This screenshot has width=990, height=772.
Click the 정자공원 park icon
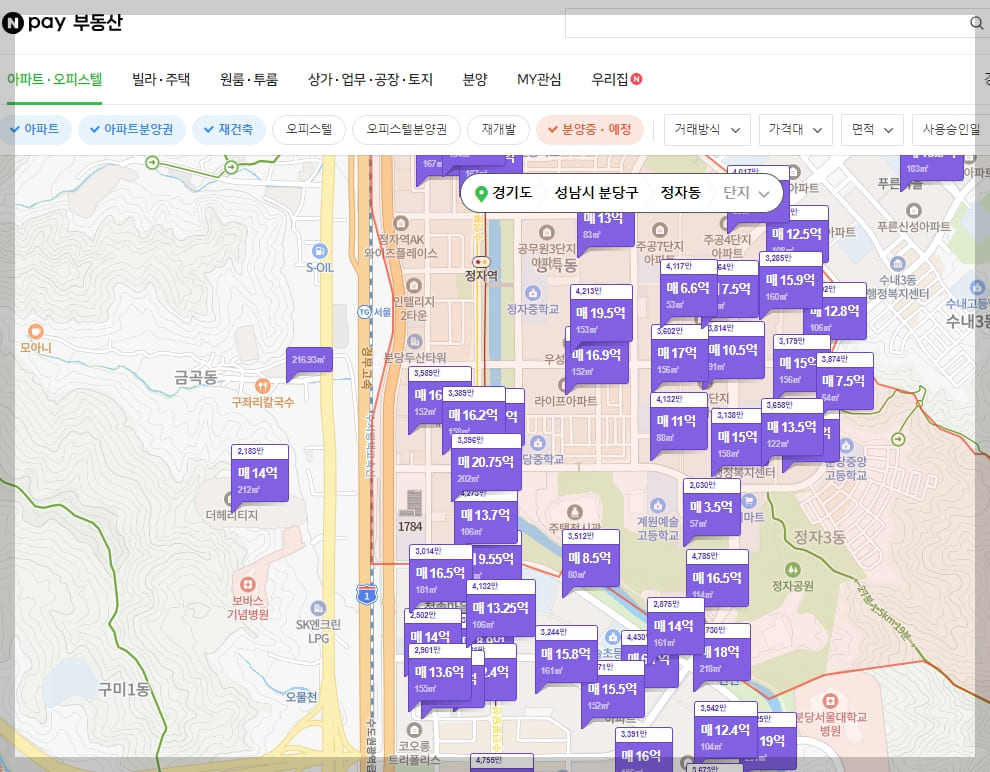tap(792, 570)
